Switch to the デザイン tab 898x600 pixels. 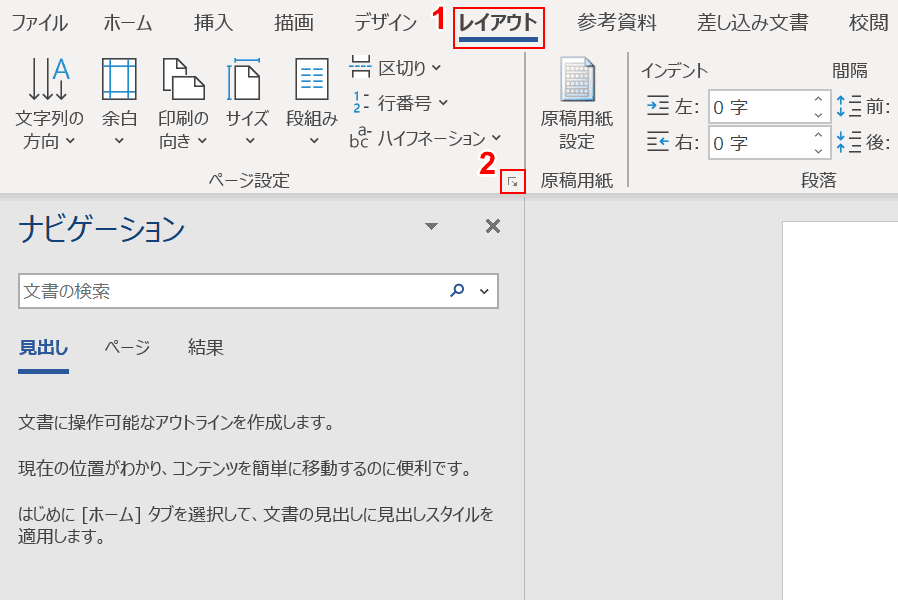click(385, 23)
